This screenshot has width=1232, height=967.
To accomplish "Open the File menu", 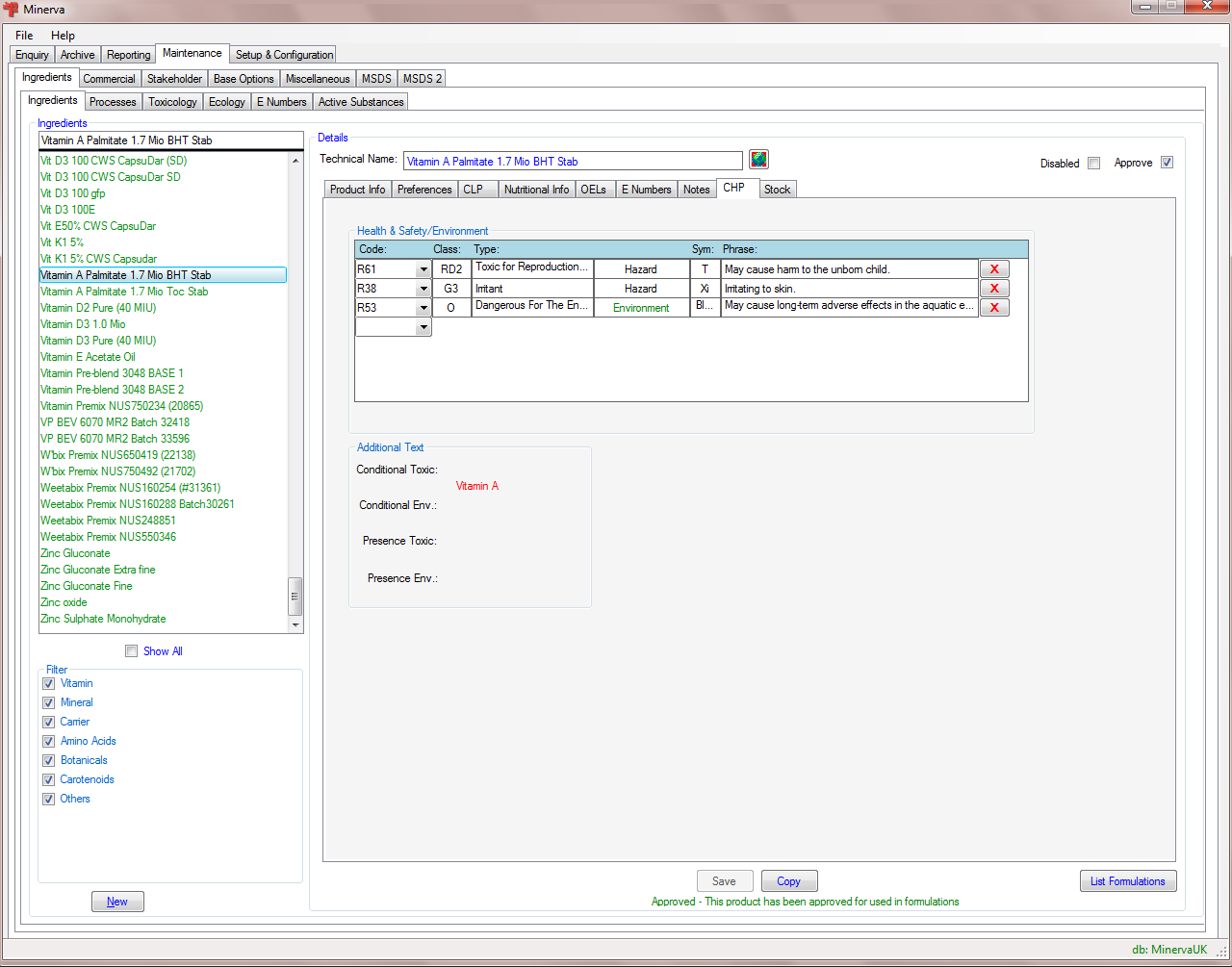I will (x=24, y=36).
